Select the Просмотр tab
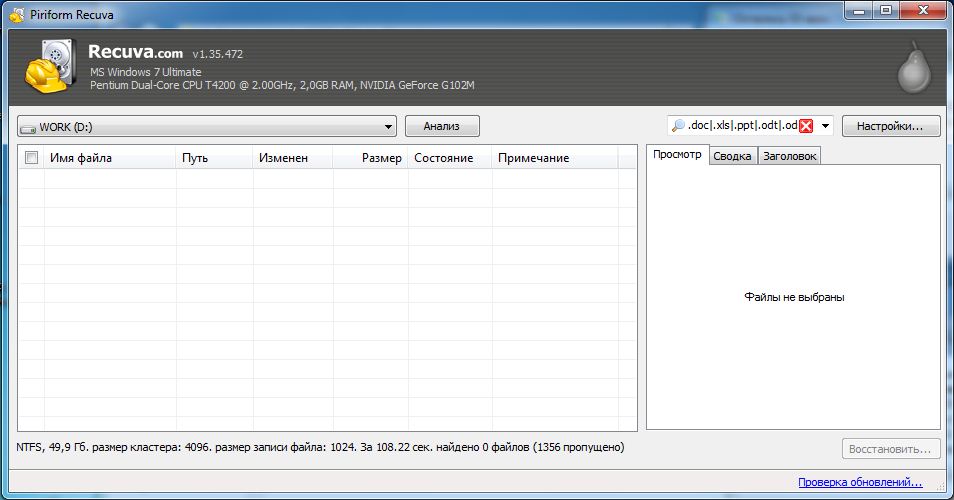The image size is (954, 500). (677, 155)
